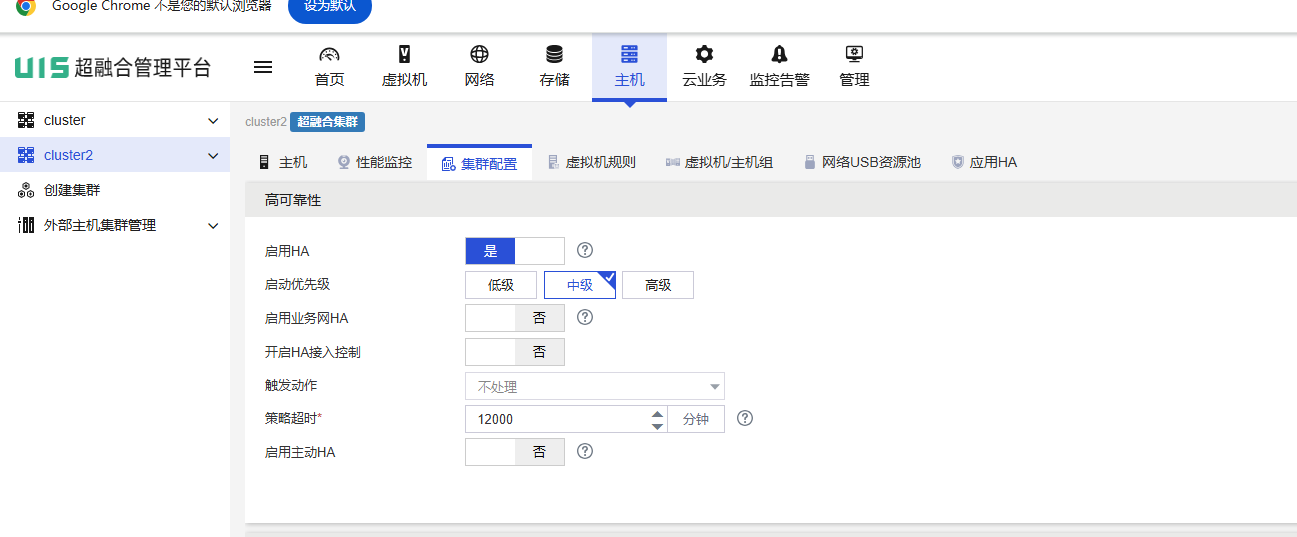1297x537 pixels.
Task: Click the 策略超时 input field
Action: coord(555,419)
